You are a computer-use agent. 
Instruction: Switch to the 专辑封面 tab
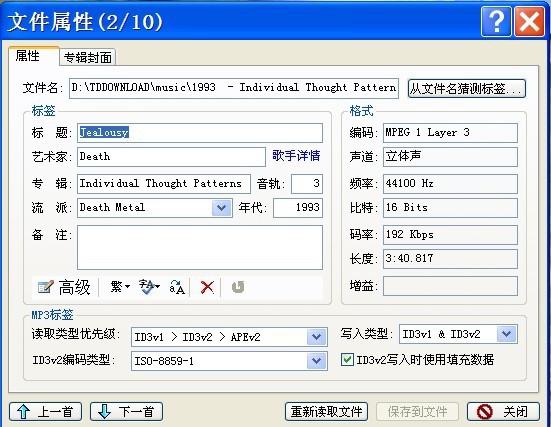click(x=88, y=57)
